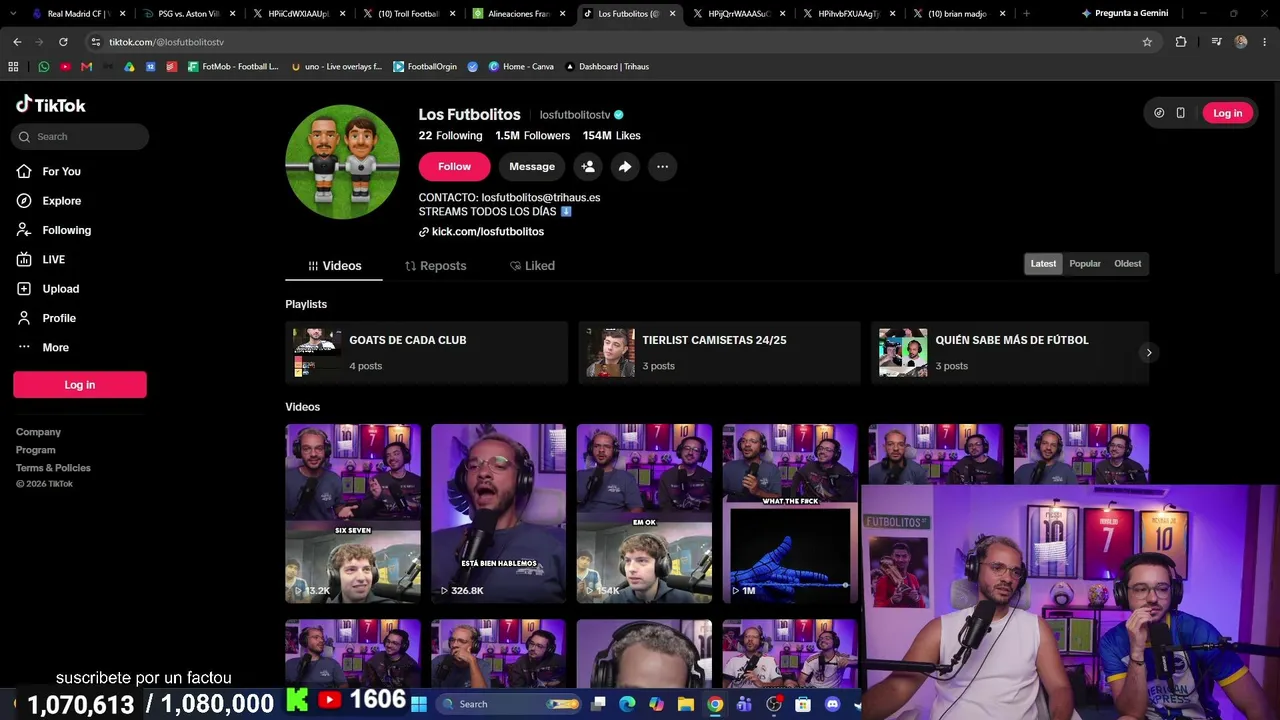The height and width of the screenshot is (720, 1280).
Task: Open the TIERLIST CAMISETAS 24/25 playlist
Action: coord(719,353)
